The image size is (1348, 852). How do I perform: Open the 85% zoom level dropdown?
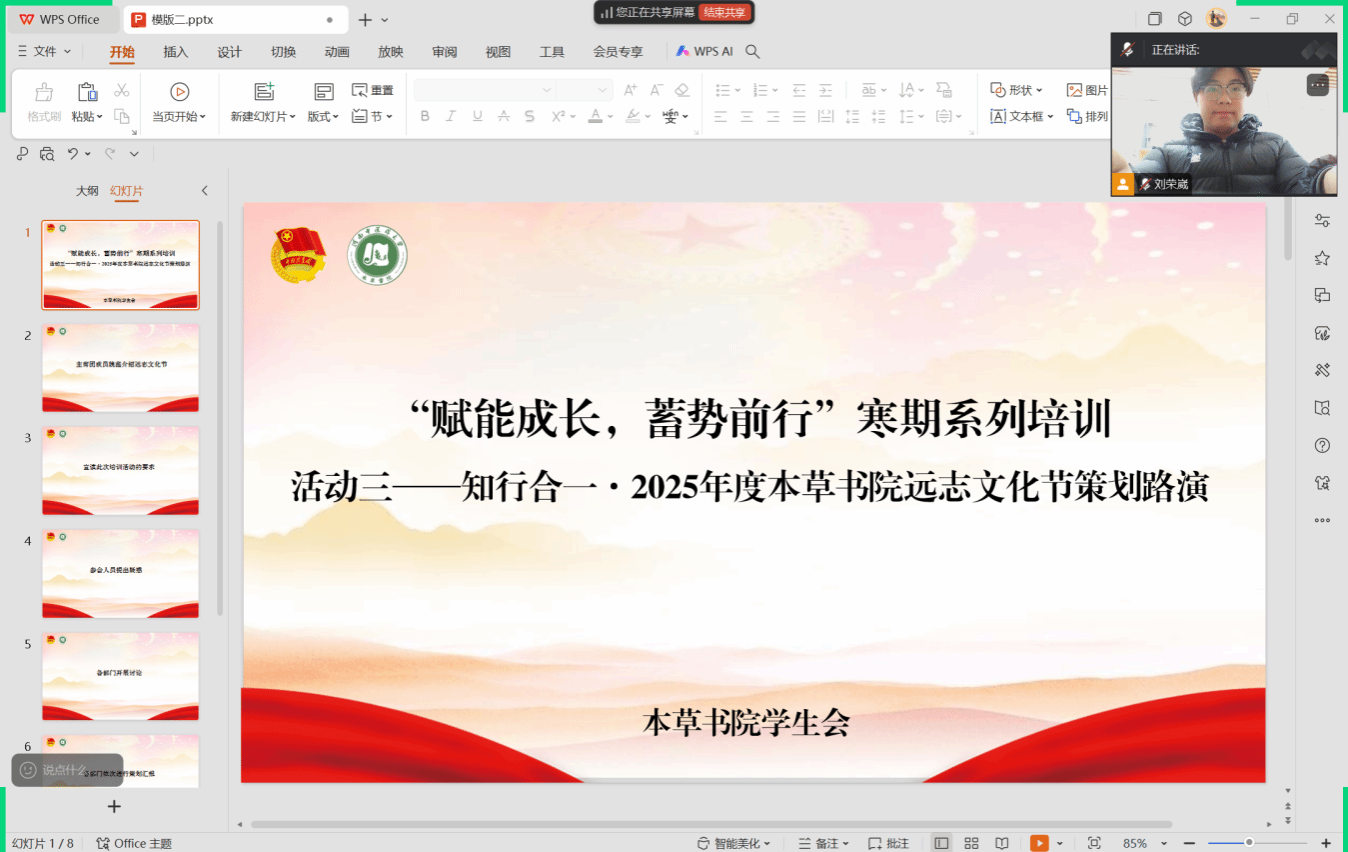coord(1164,843)
